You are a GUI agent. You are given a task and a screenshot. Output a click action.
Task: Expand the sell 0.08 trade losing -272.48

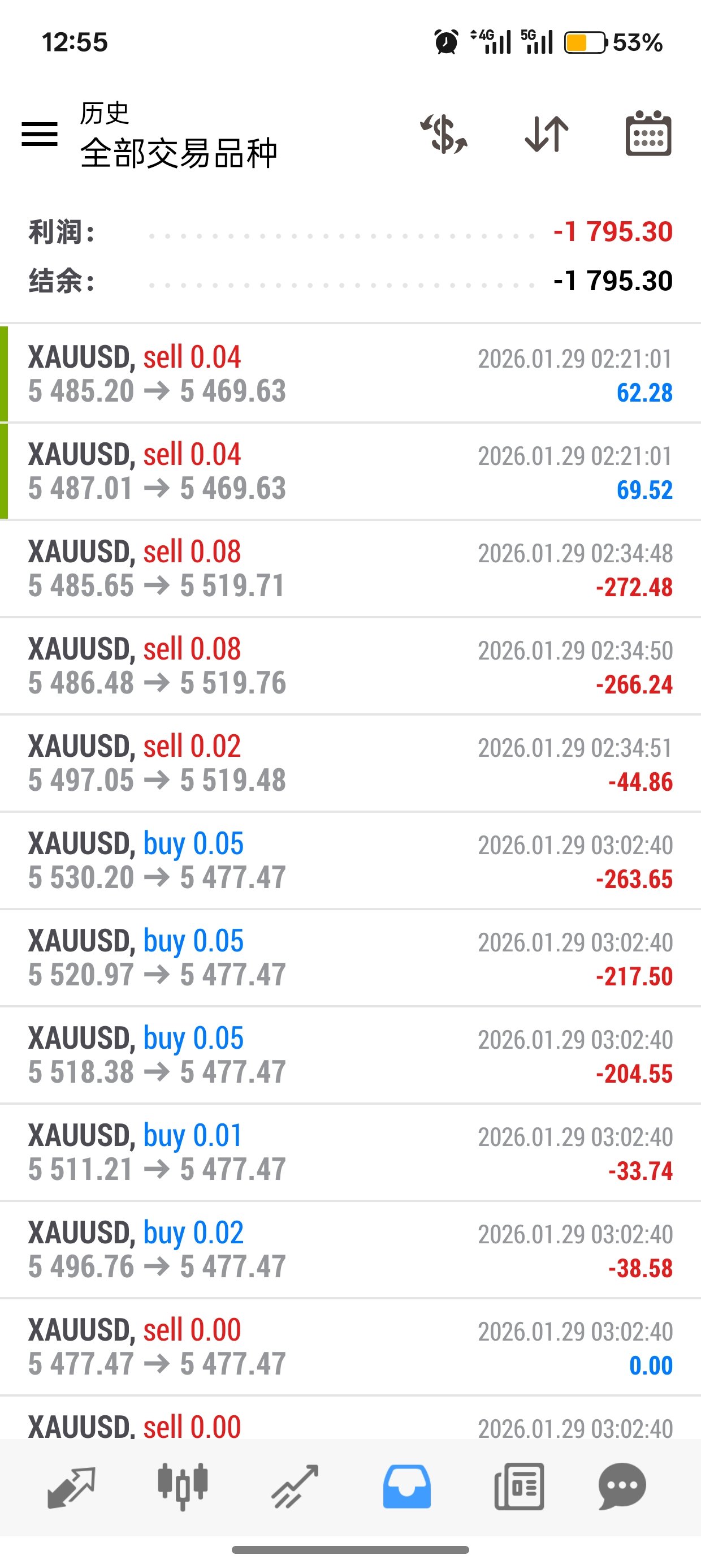pyautogui.click(x=350, y=568)
